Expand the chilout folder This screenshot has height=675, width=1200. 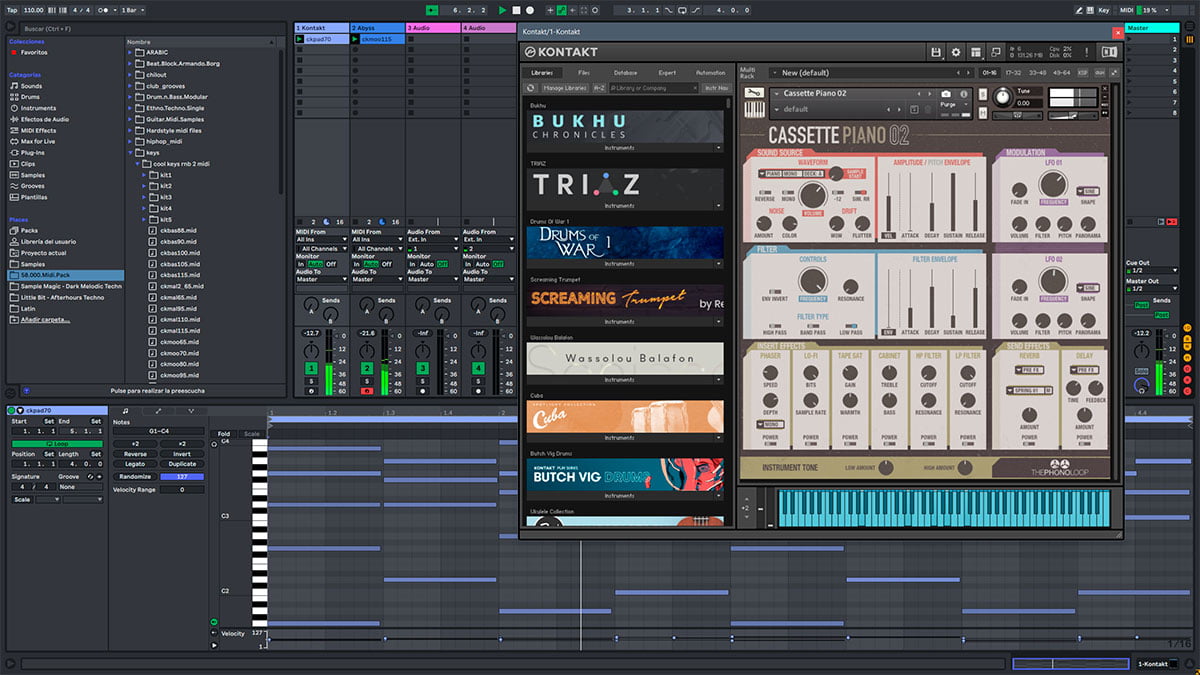click(131, 74)
